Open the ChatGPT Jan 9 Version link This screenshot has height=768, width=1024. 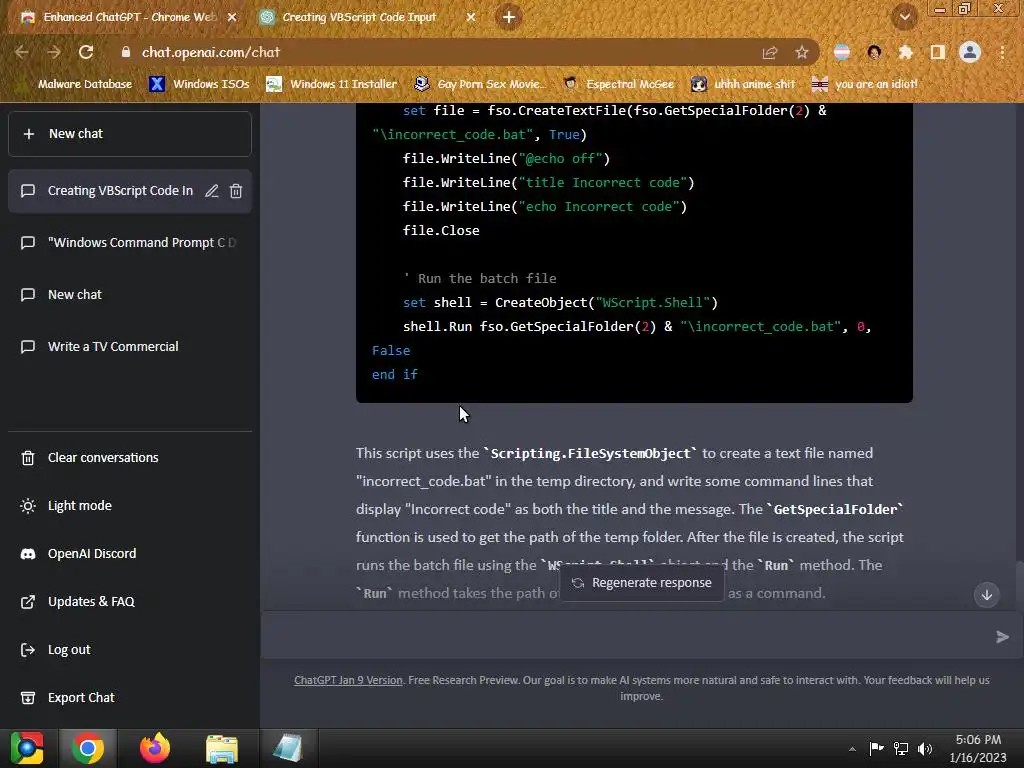348,680
